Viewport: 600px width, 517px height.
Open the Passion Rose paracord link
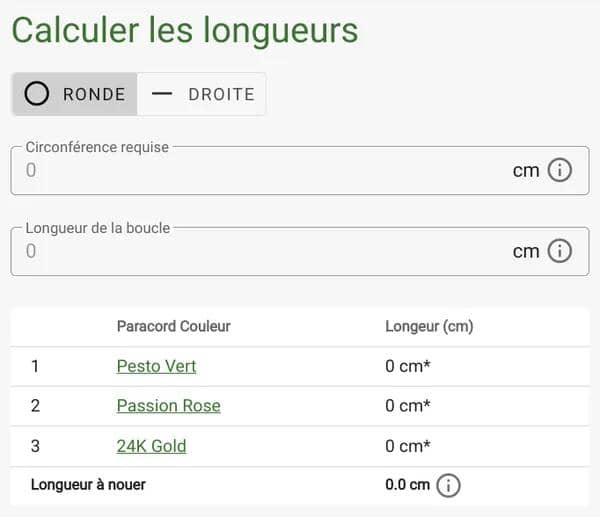pyautogui.click(x=168, y=406)
